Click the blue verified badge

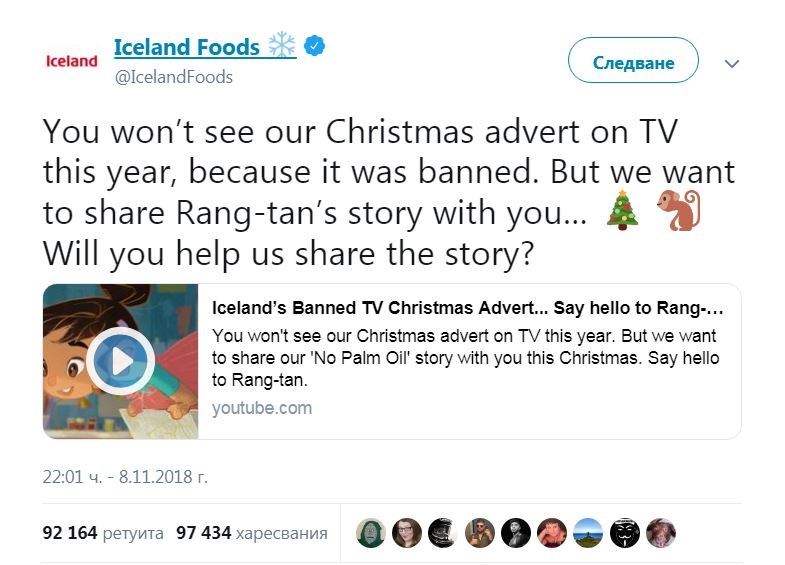314,46
